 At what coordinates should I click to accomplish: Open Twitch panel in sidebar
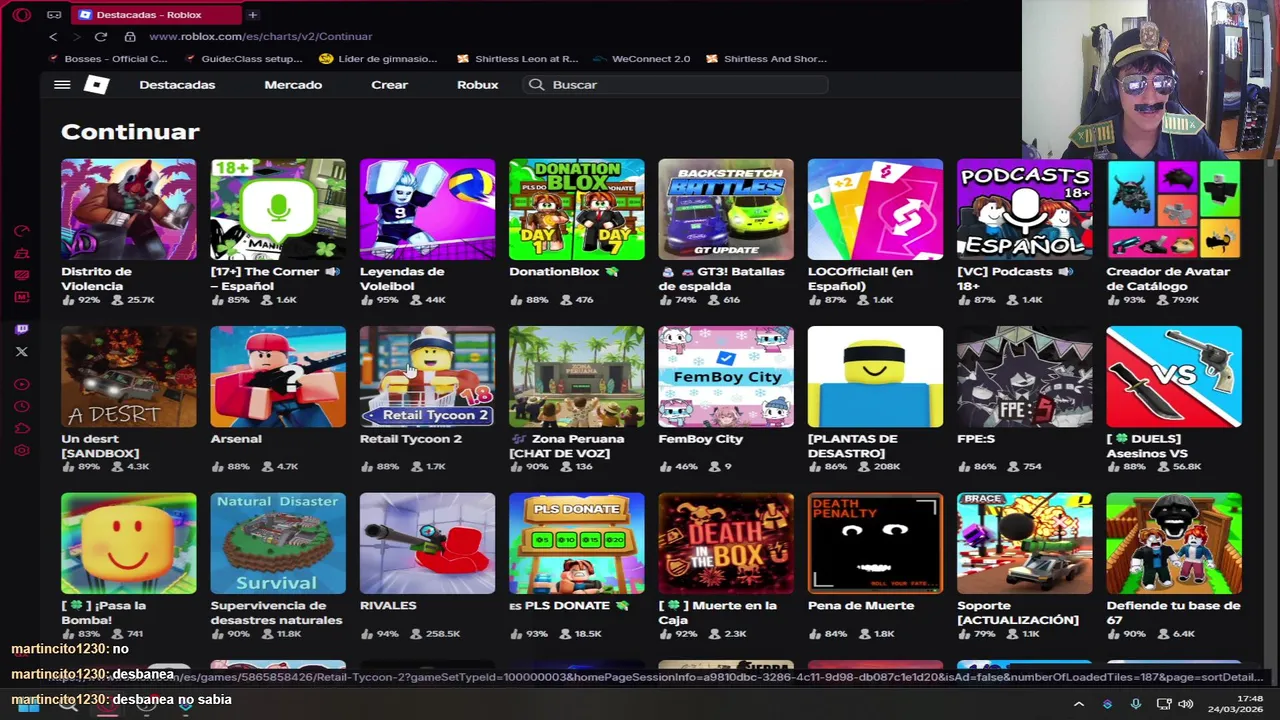[x=22, y=329]
